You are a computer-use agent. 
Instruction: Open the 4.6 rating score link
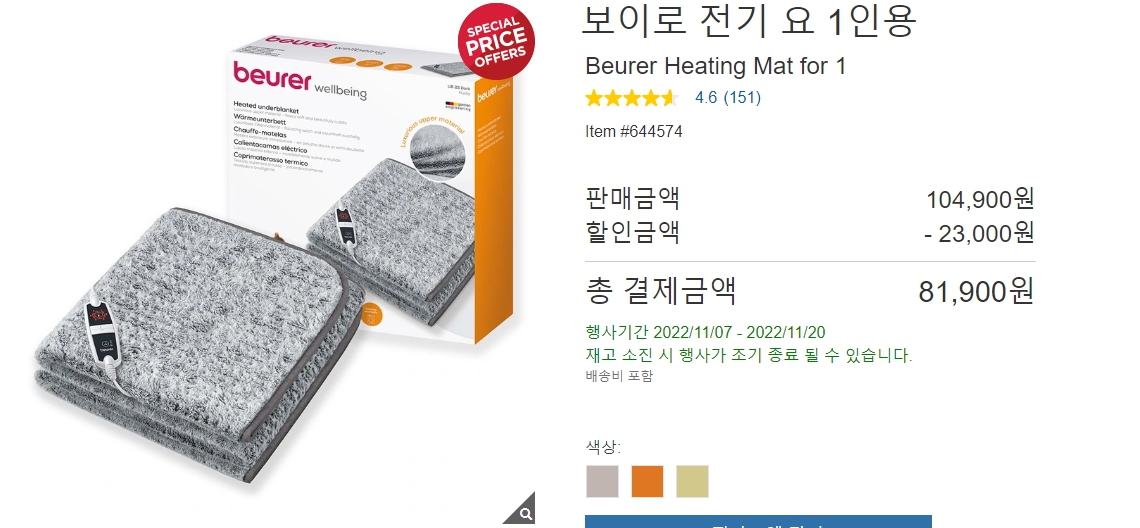tap(706, 97)
